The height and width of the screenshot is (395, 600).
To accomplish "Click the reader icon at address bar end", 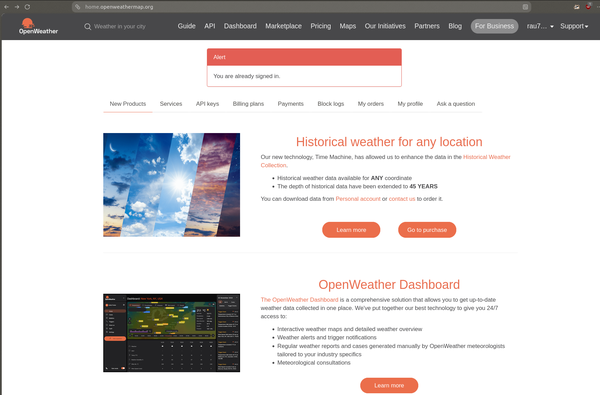I will [525, 7].
